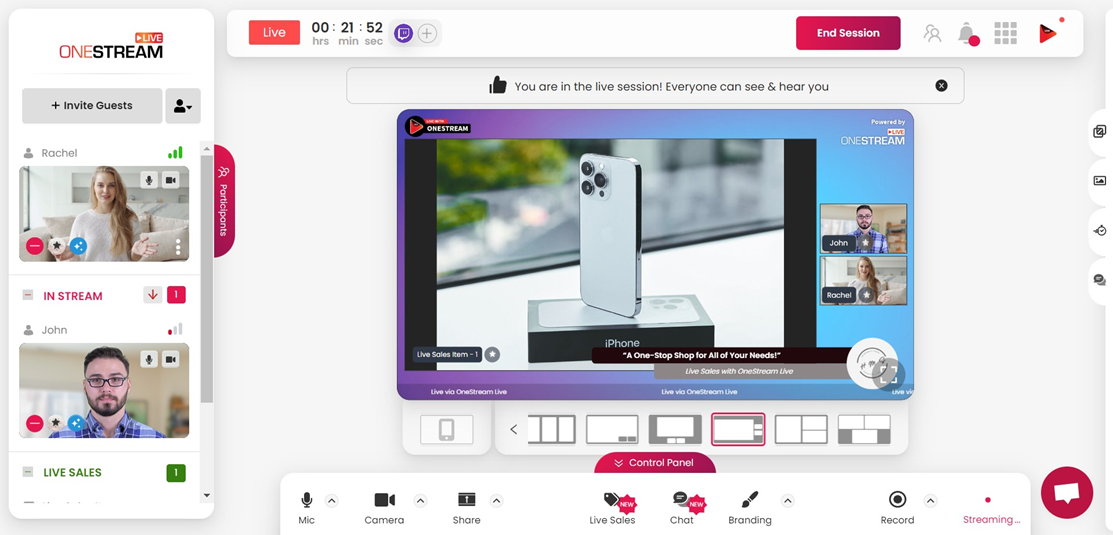Select the three-column layout
Viewport: 1113px width, 535px height.
pyautogui.click(x=552, y=429)
